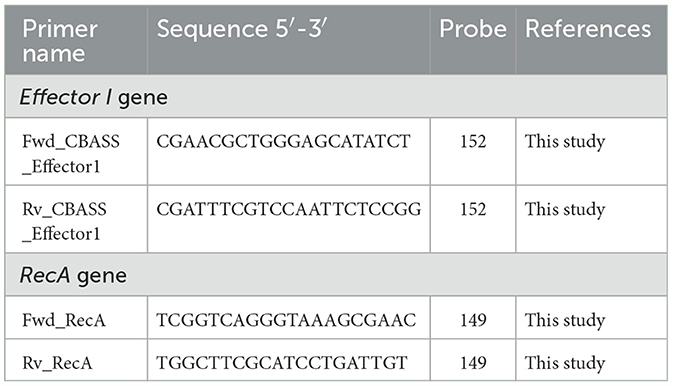Select sequence CGATTTCGTCCAATTCTCCGG

(289, 209)
